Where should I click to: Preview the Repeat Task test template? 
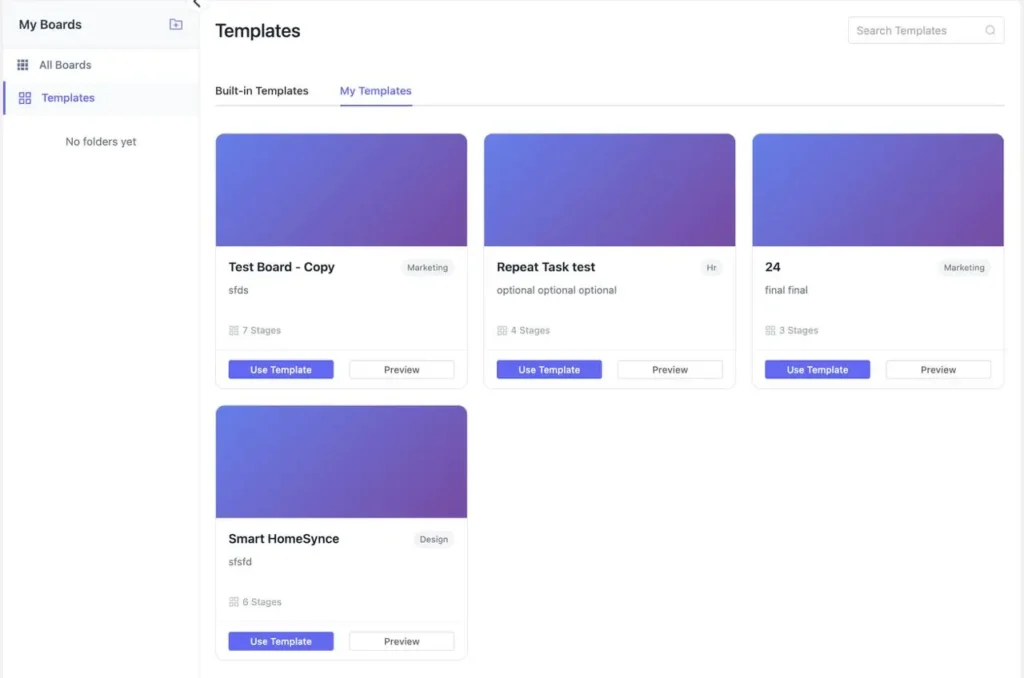pos(669,369)
